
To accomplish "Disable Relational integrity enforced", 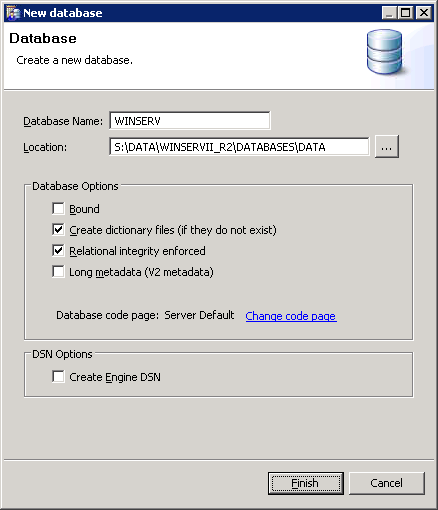I will click(58, 251).
